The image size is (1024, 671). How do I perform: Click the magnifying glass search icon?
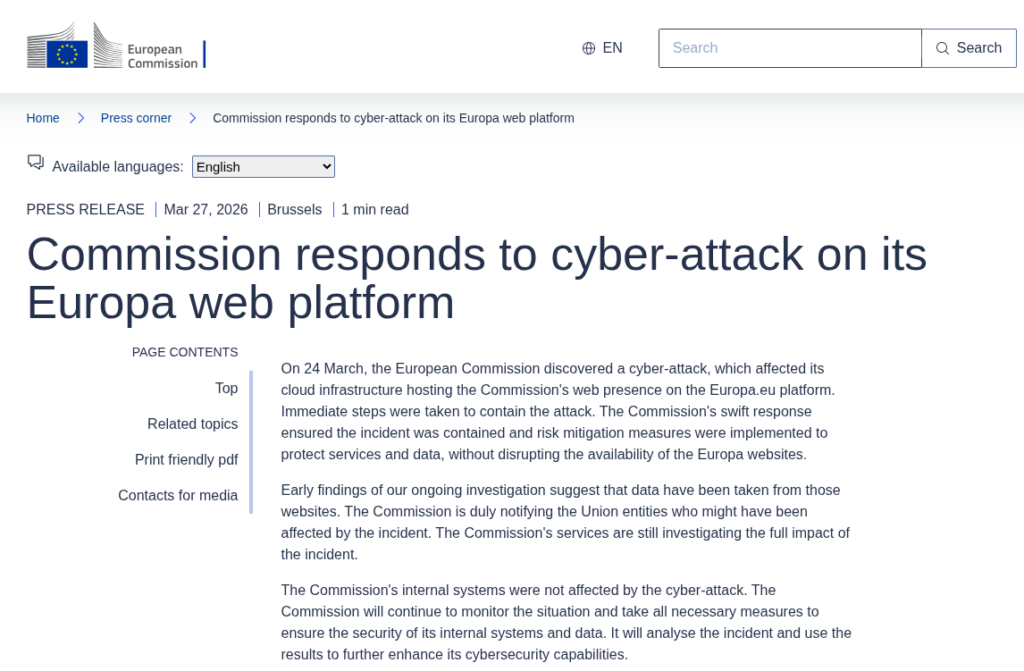tap(942, 48)
